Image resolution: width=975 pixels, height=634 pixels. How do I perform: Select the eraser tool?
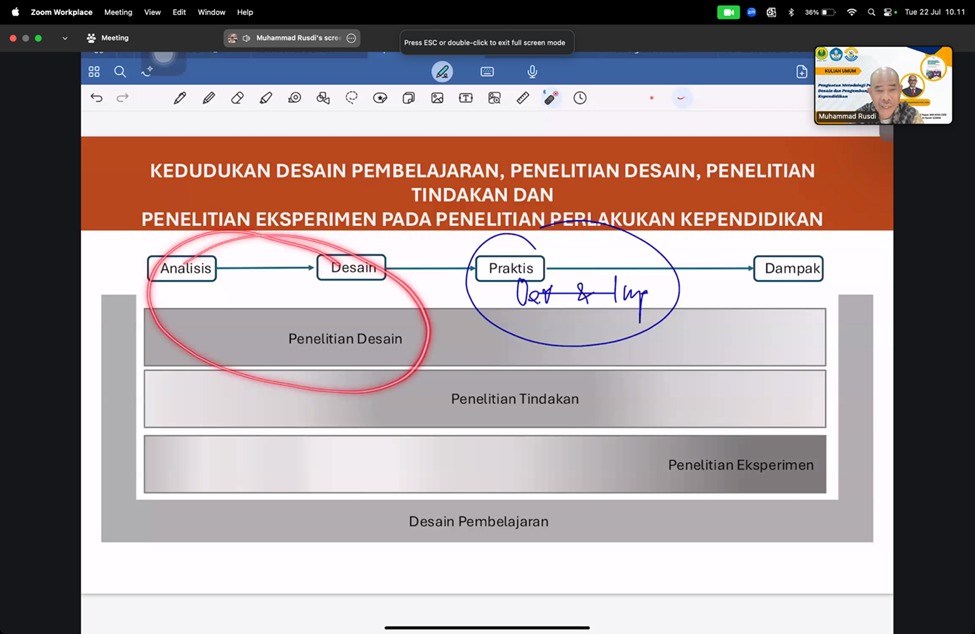pyautogui.click(x=237, y=98)
